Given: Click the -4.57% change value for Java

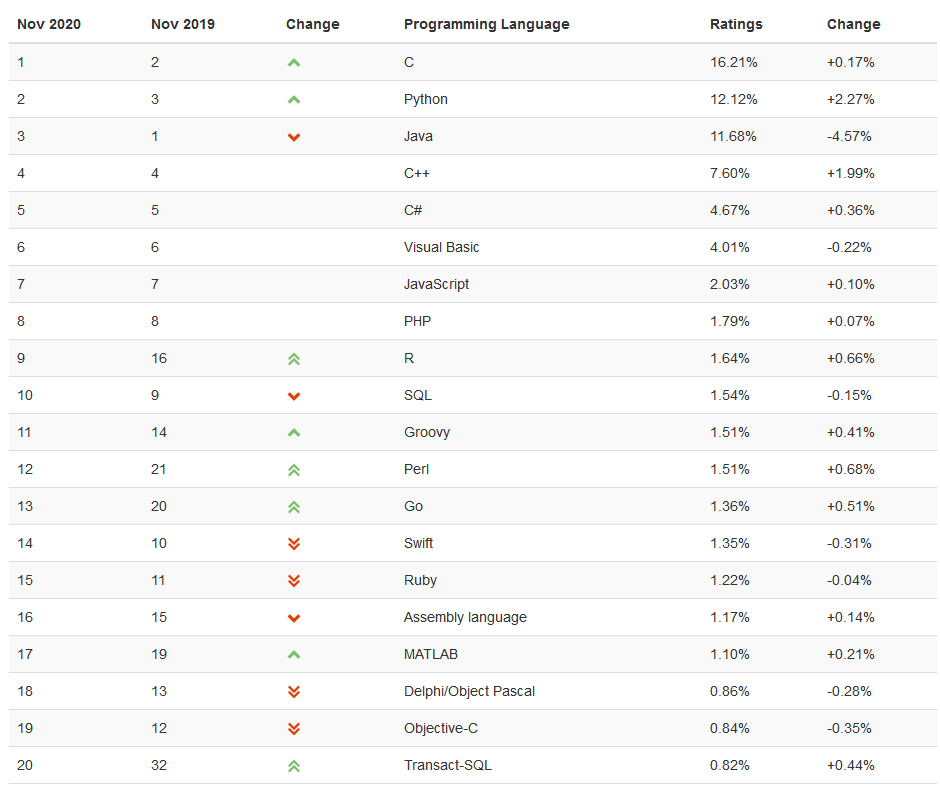Looking at the screenshot, I should [851, 136].
